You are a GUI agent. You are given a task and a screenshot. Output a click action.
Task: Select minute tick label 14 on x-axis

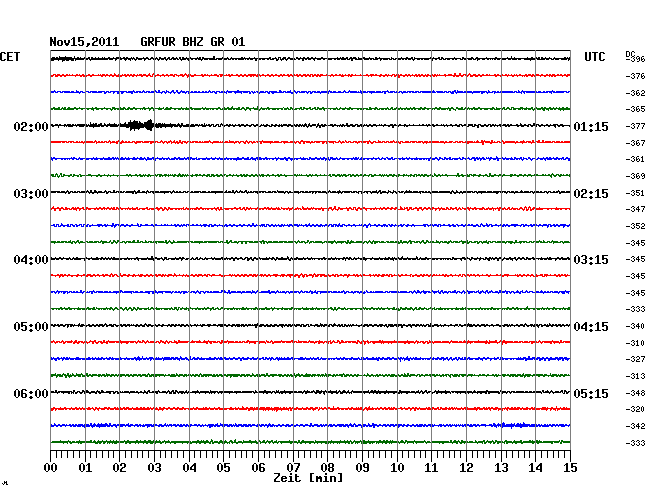click(x=536, y=468)
